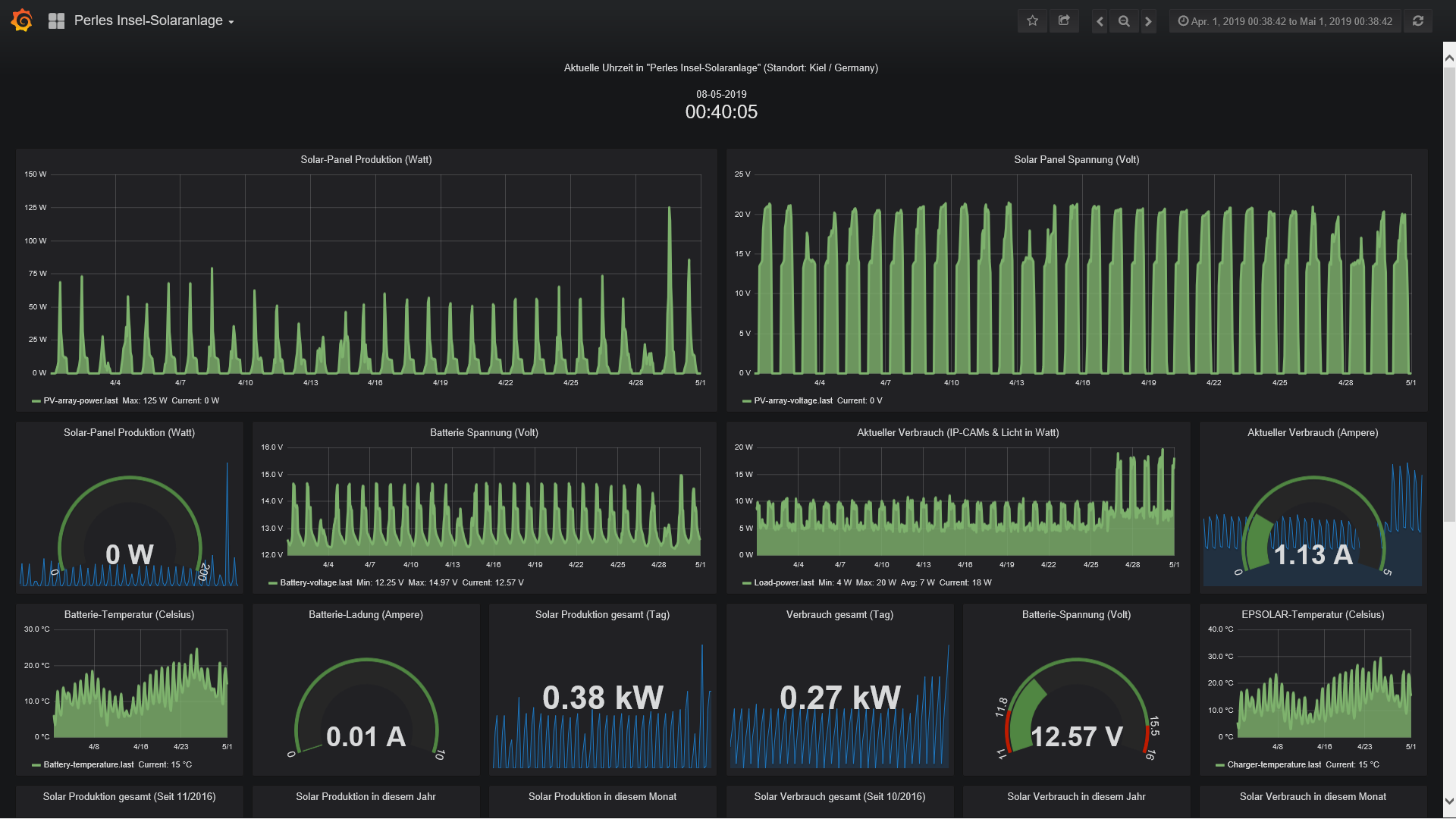Click the Grafana logo icon
Image resolution: width=1456 pixels, height=819 pixels.
22,20
